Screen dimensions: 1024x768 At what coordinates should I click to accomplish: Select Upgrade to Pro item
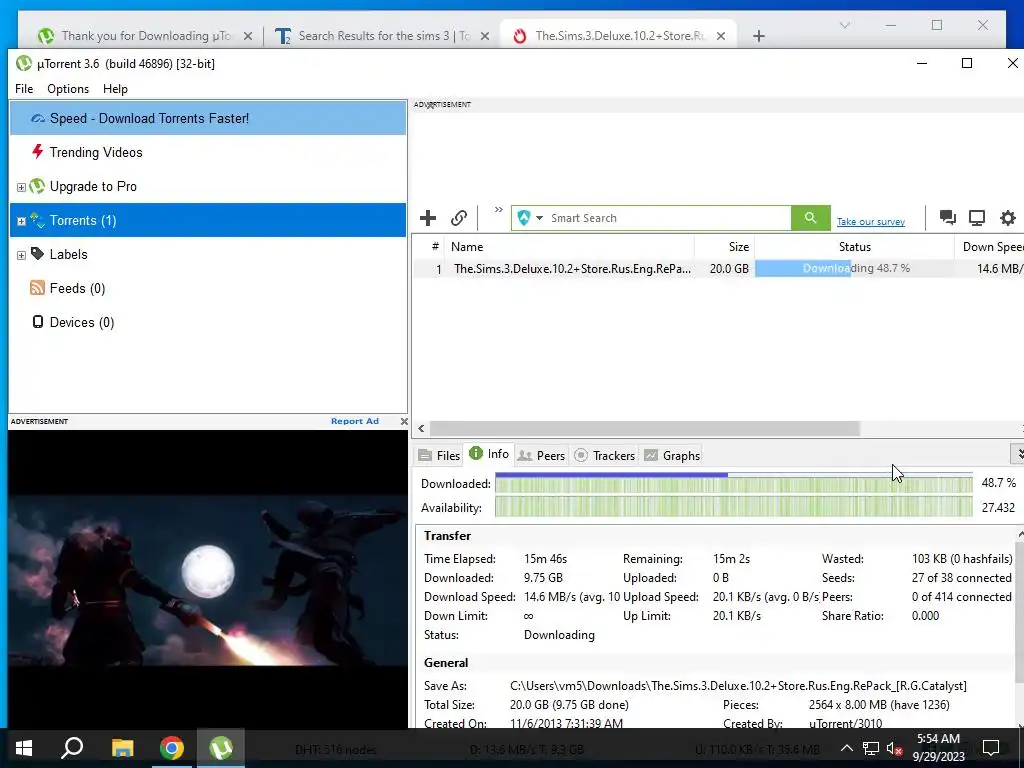tap(208, 186)
